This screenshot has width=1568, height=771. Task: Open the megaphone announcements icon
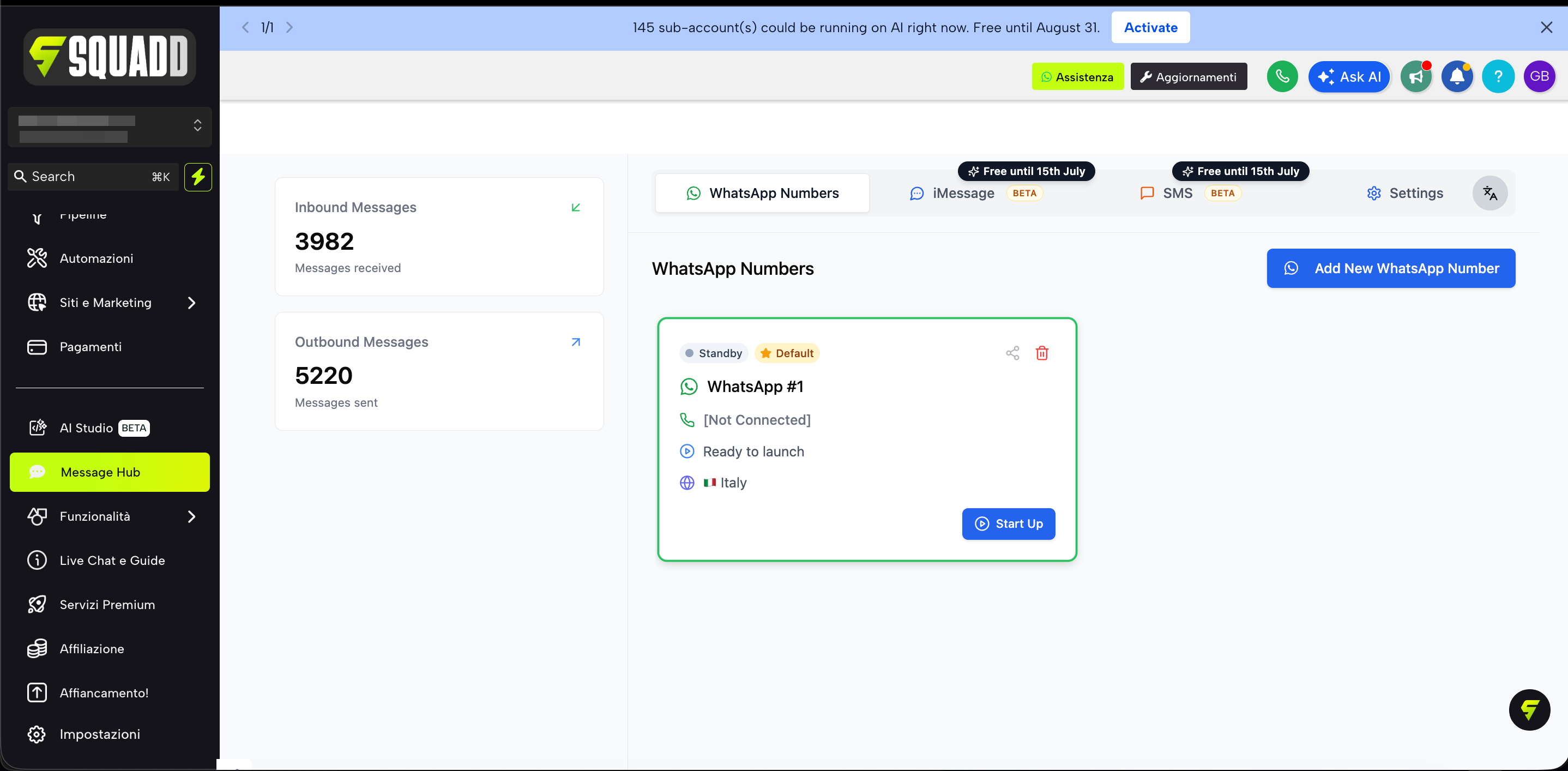[x=1416, y=77]
